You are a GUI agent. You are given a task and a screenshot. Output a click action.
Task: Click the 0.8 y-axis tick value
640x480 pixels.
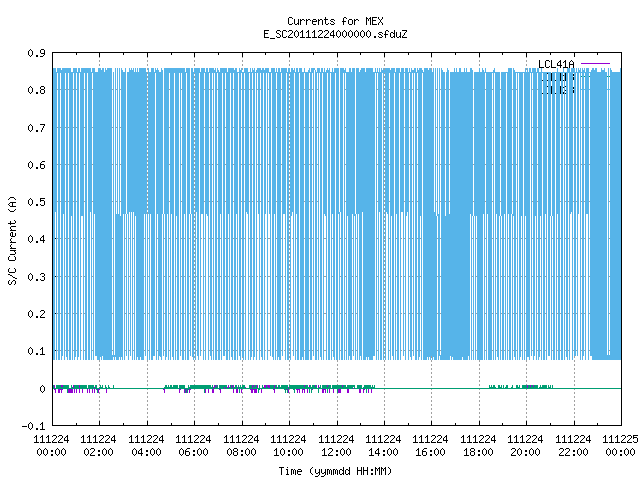point(36,90)
